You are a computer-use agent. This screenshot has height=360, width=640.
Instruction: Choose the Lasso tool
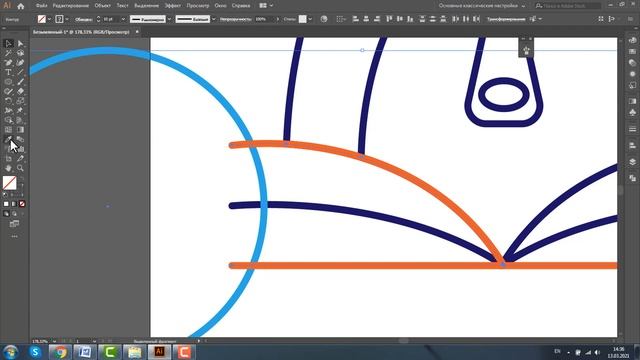pos(20,53)
